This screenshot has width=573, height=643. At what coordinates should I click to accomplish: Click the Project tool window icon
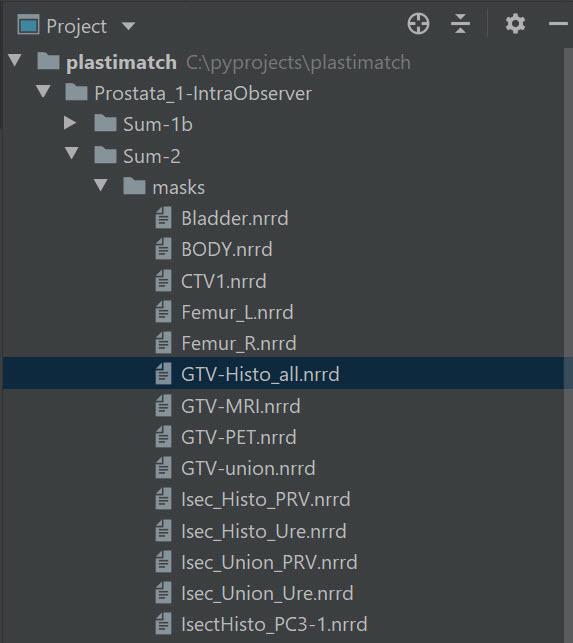[x=28, y=25]
